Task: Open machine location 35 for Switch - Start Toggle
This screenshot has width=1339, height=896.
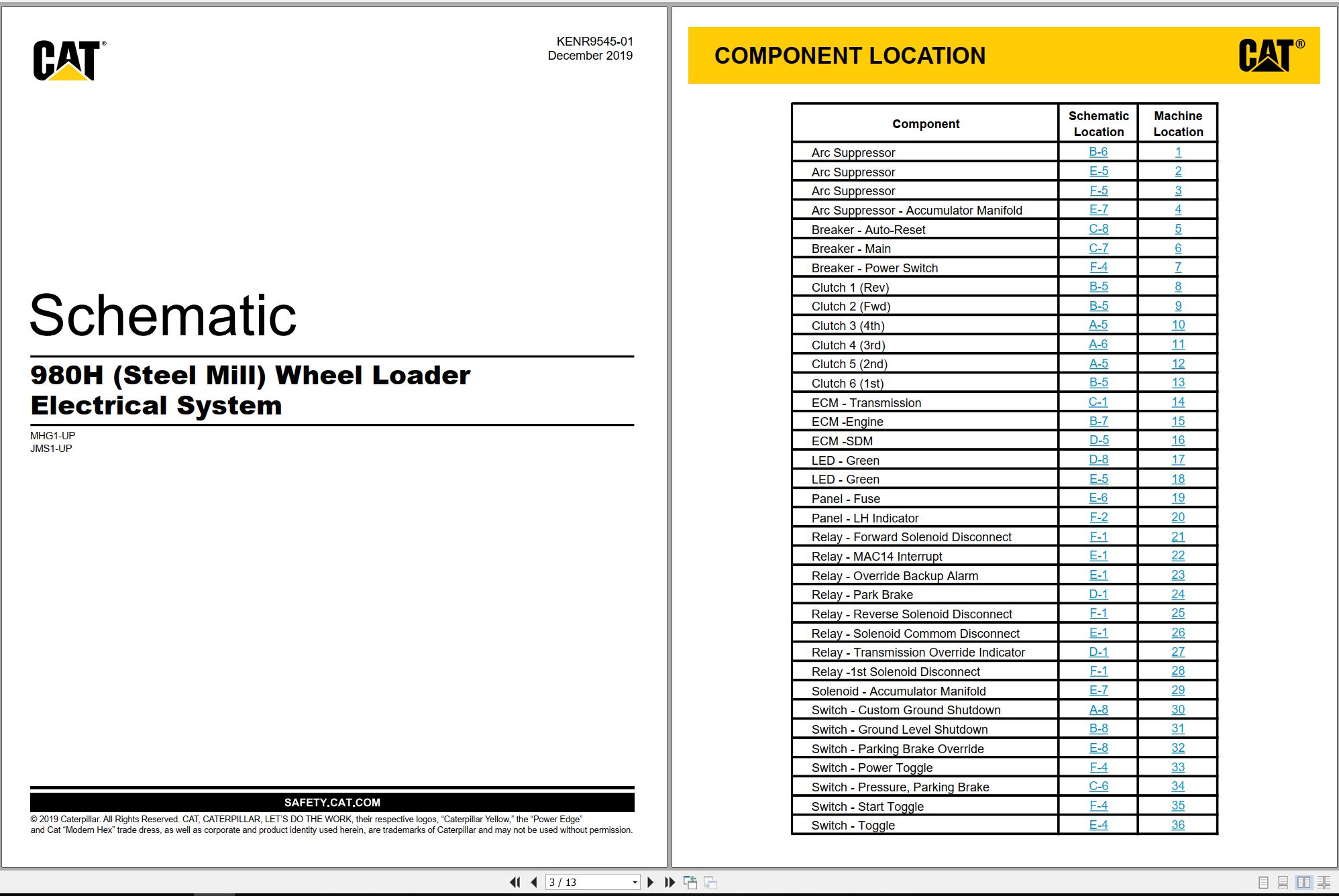Action: [1178, 805]
